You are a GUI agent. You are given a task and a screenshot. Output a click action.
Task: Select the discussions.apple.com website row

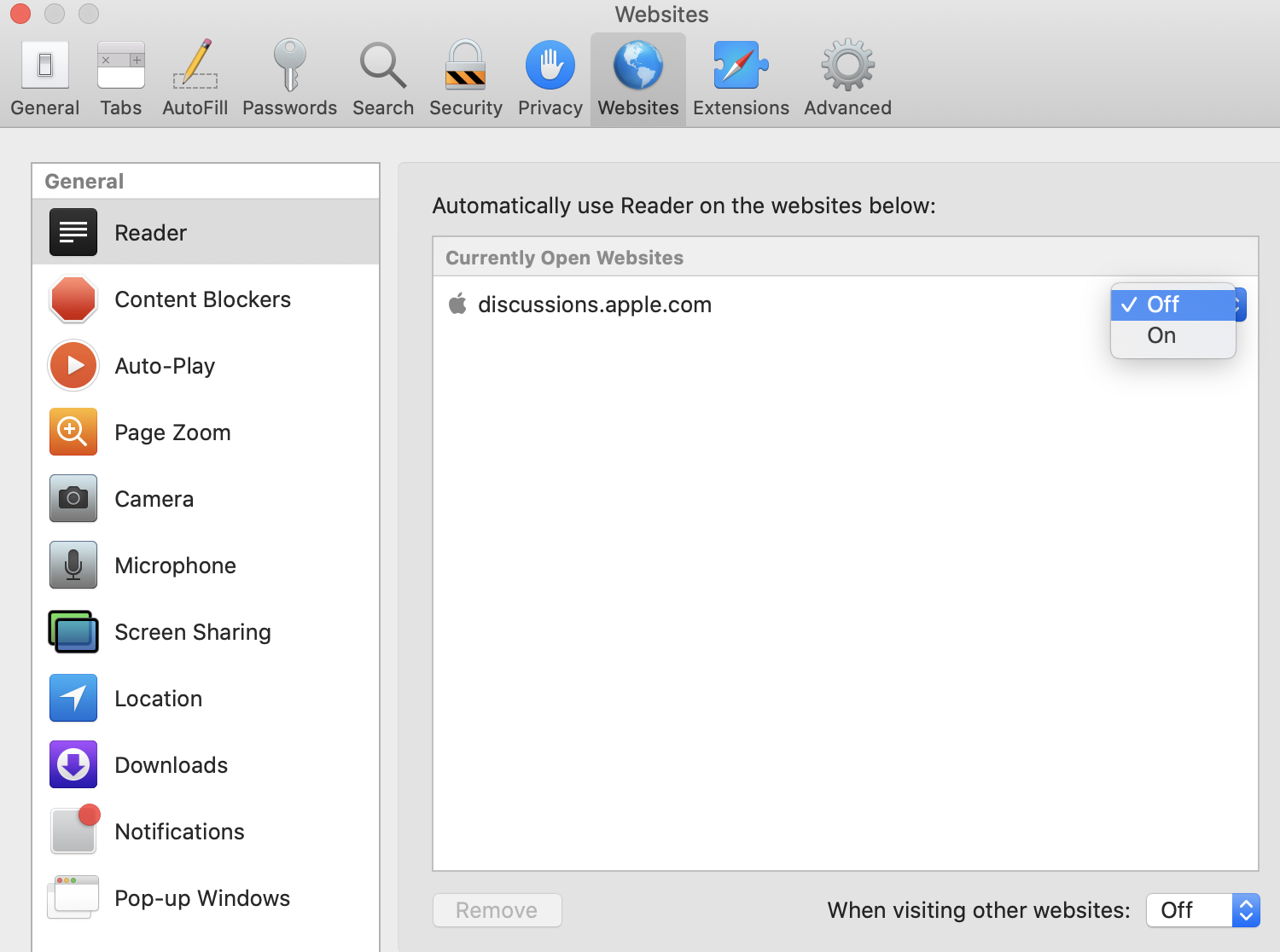tap(595, 305)
